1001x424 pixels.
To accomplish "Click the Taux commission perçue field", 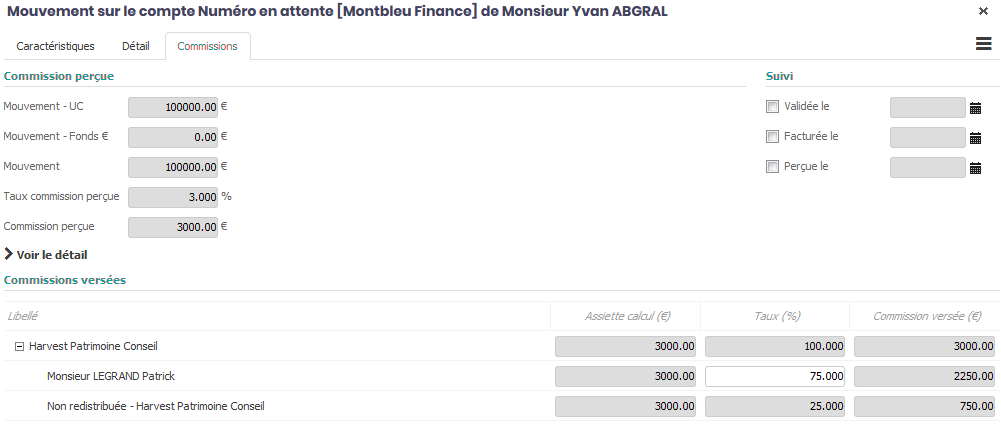I will [x=174, y=197].
